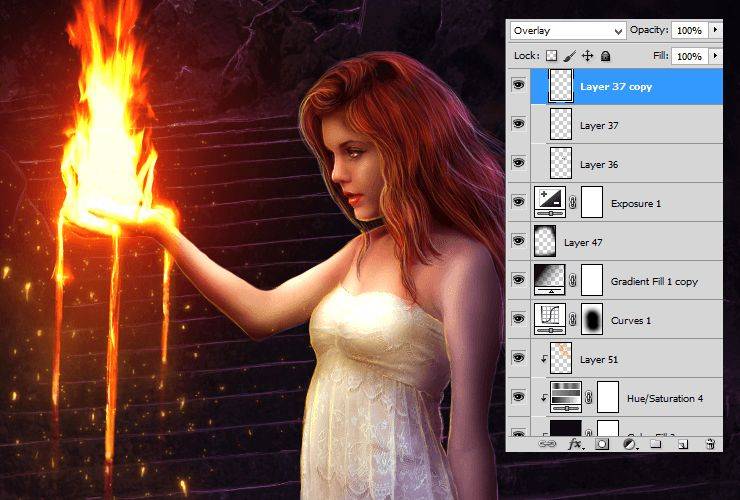Toggle the Exposure 1 mask link chain
Image resolution: width=740 pixels, height=500 pixels.
click(x=572, y=203)
